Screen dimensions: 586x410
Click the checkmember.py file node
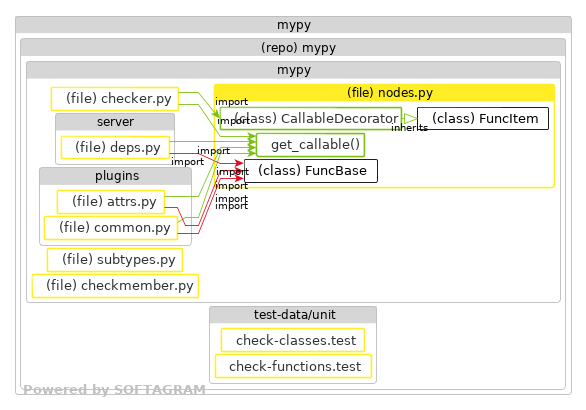[x=115, y=286]
